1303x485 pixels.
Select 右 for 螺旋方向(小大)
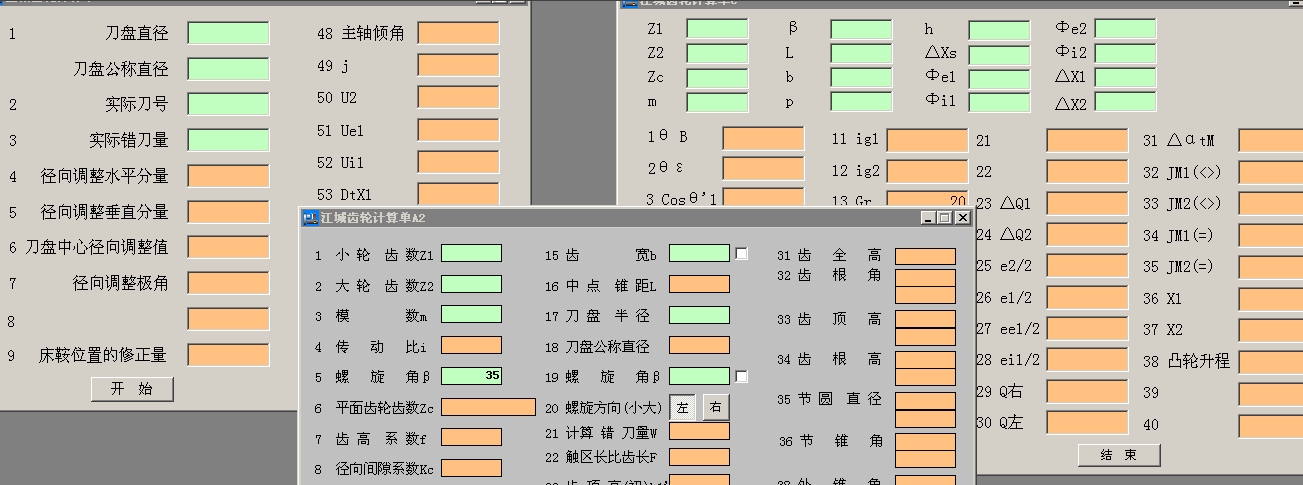(x=715, y=407)
